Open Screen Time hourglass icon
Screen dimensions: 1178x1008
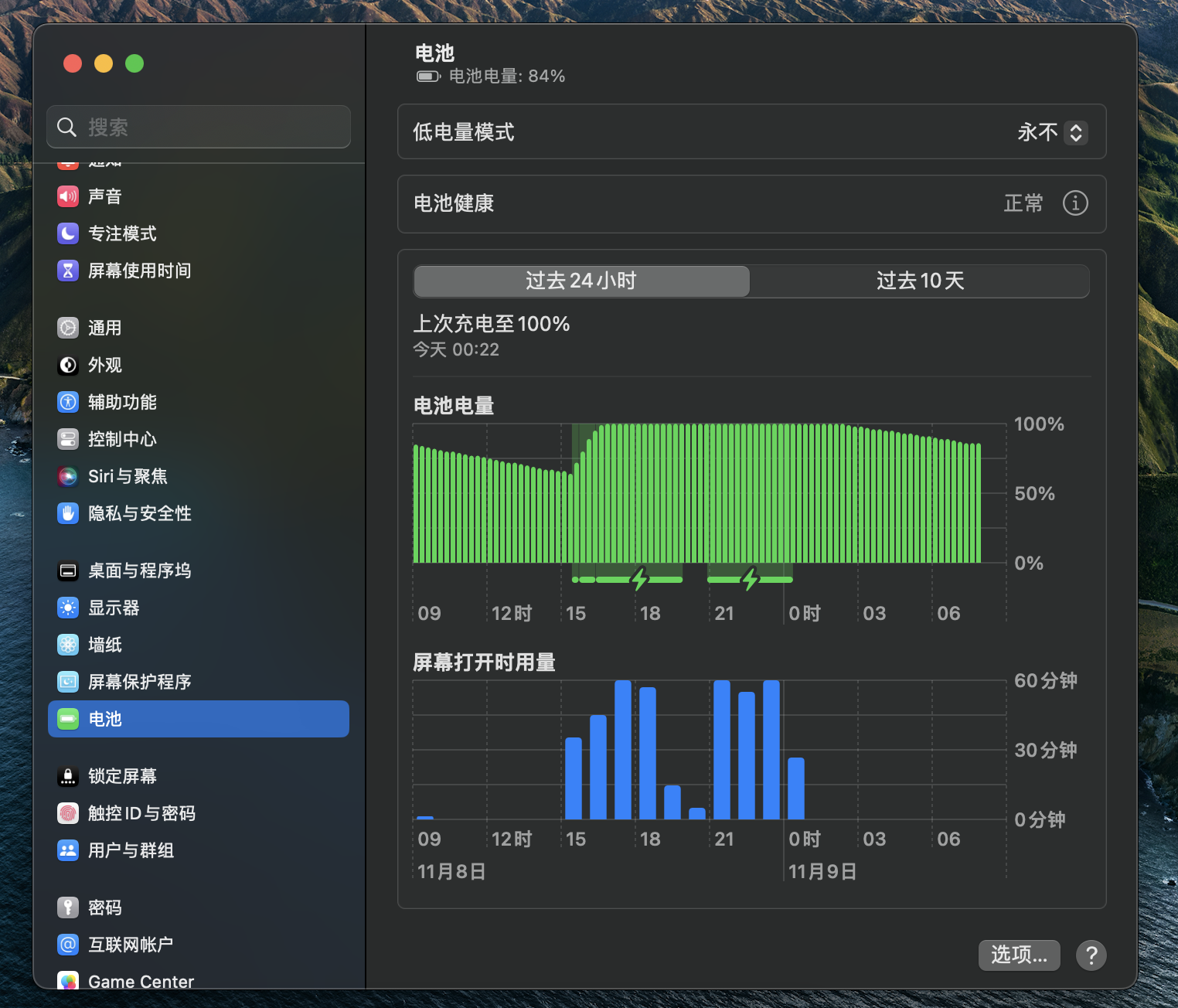click(x=68, y=271)
